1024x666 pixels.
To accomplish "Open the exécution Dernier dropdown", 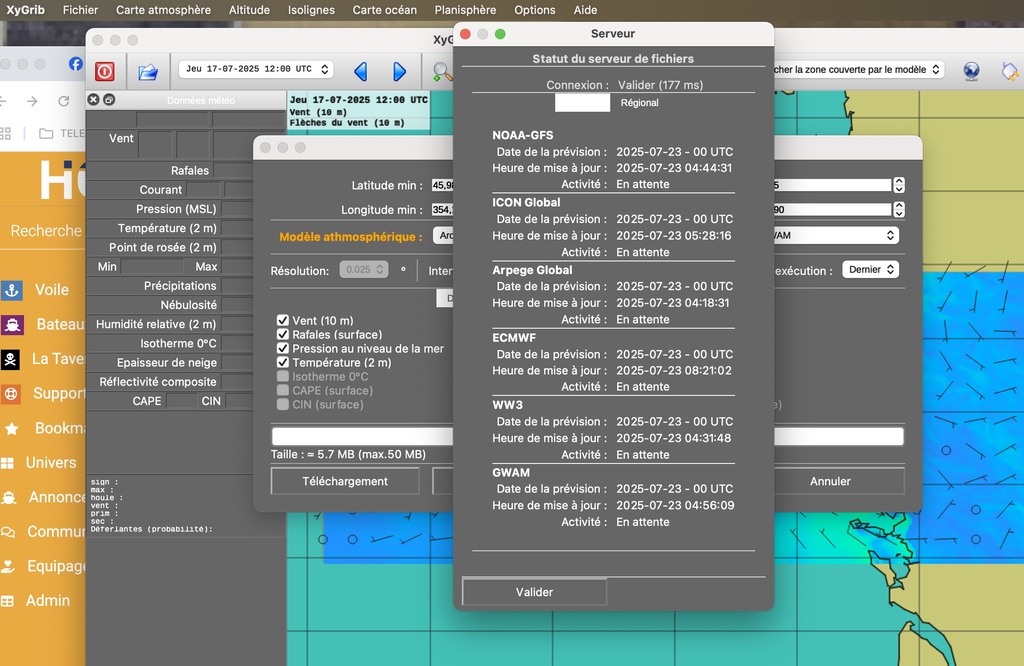I will pos(871,269).
